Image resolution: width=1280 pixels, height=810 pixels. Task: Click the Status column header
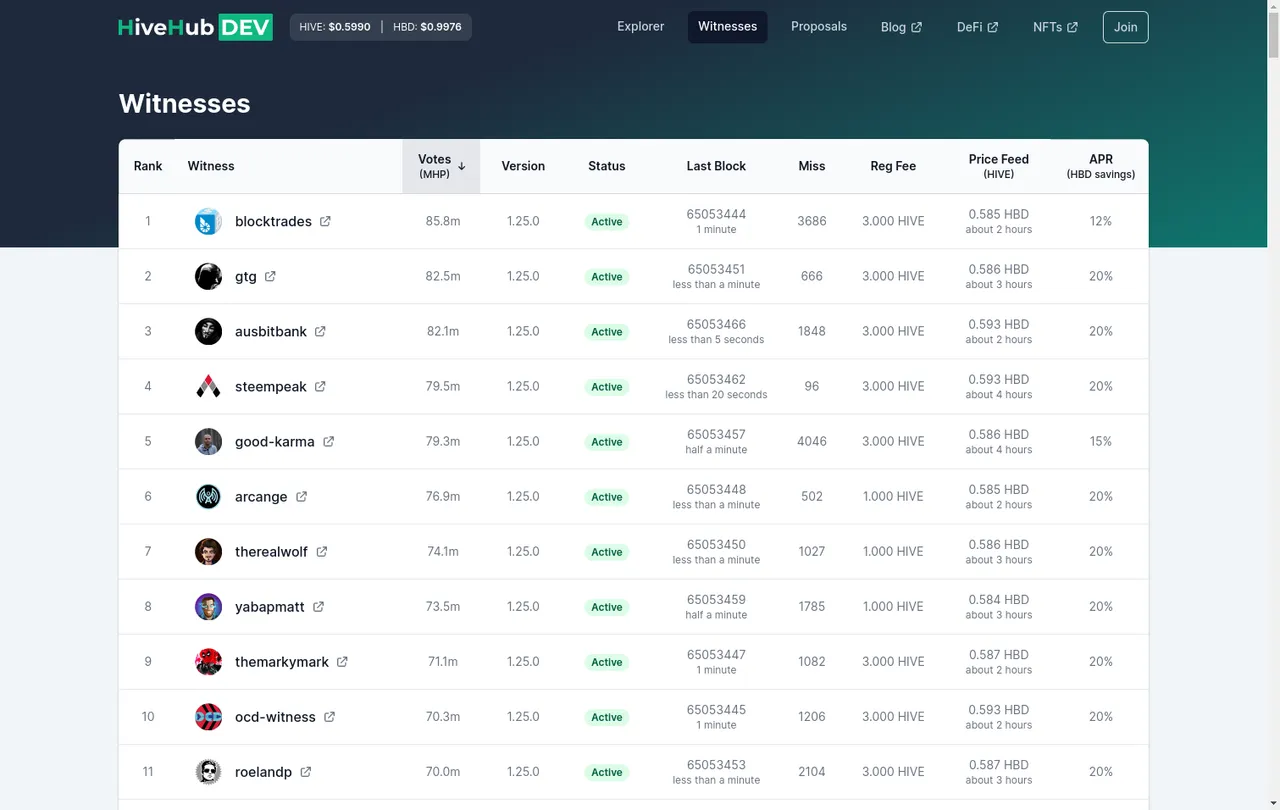607,166
